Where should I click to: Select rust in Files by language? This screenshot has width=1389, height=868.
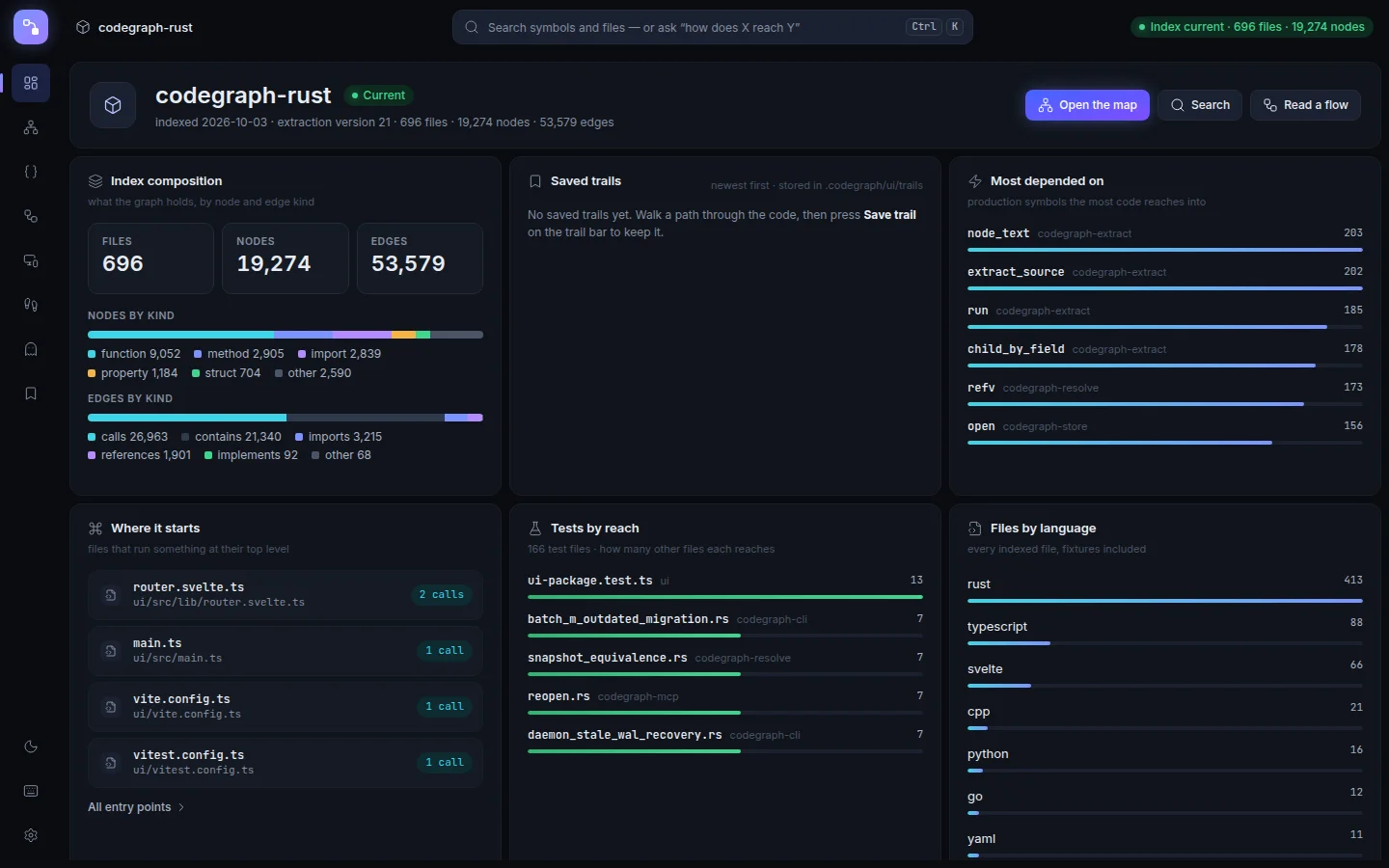tap(1165, 589)
